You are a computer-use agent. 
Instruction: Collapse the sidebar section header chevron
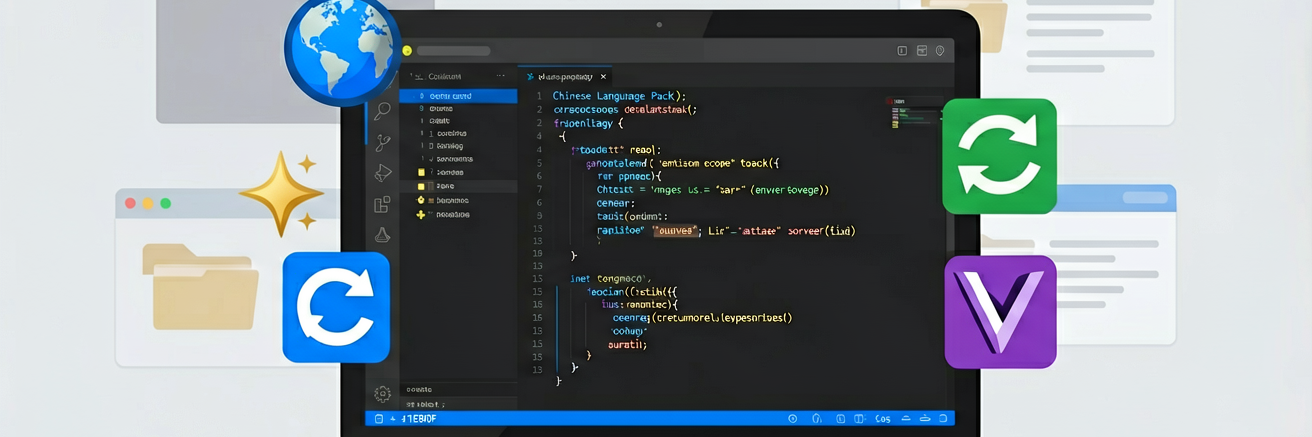[411, 77]
